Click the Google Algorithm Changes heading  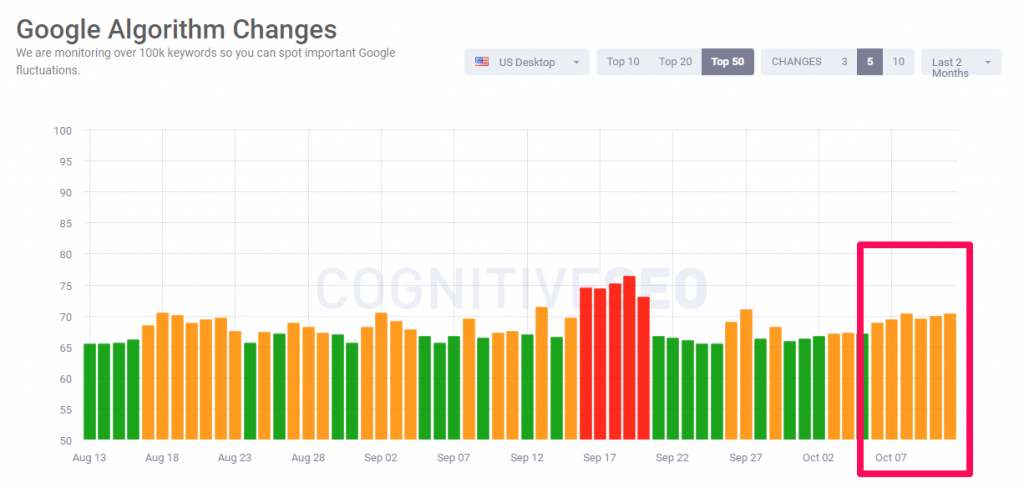(176, 29)
